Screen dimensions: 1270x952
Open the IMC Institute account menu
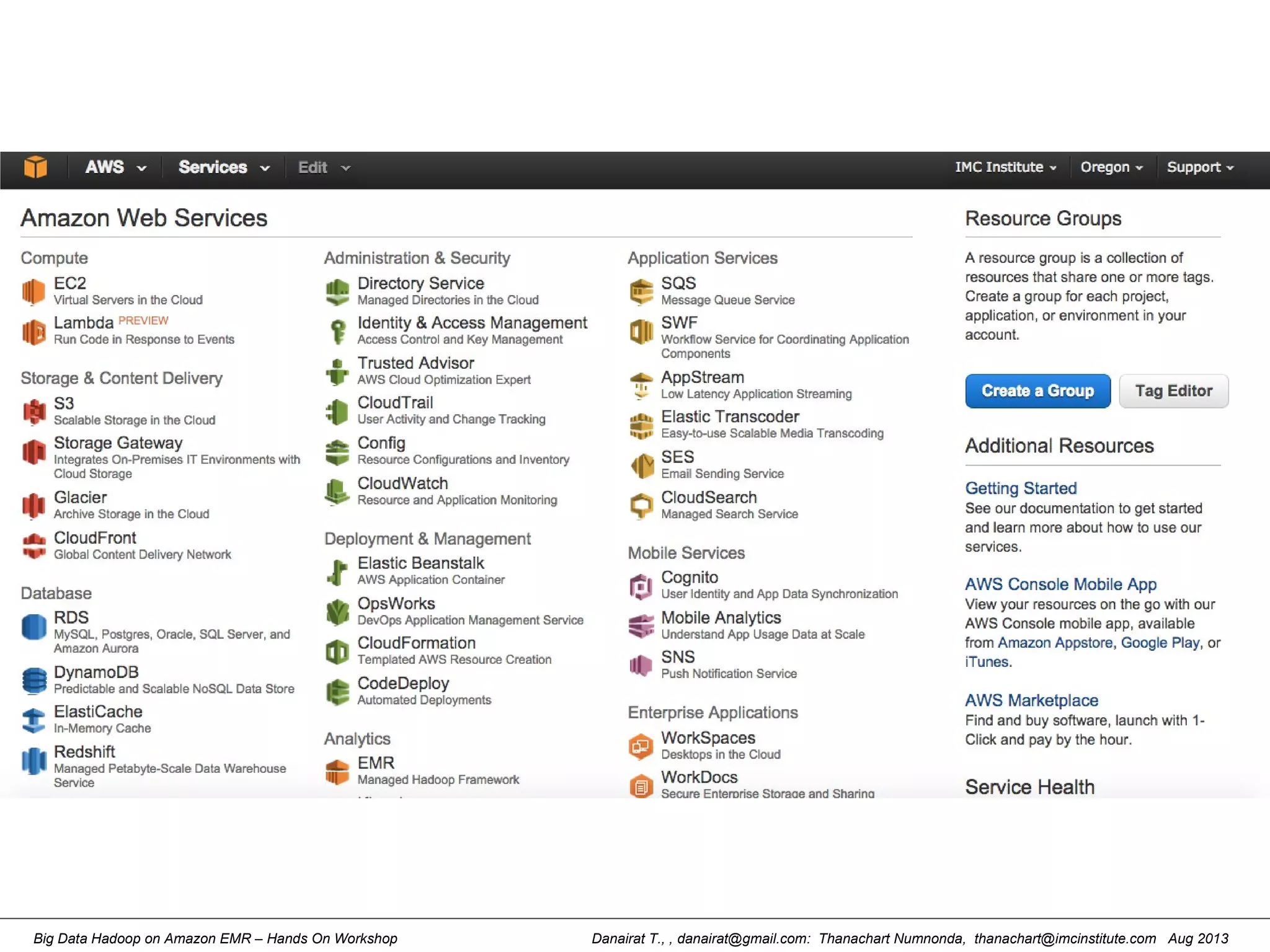click(1005, 167)
